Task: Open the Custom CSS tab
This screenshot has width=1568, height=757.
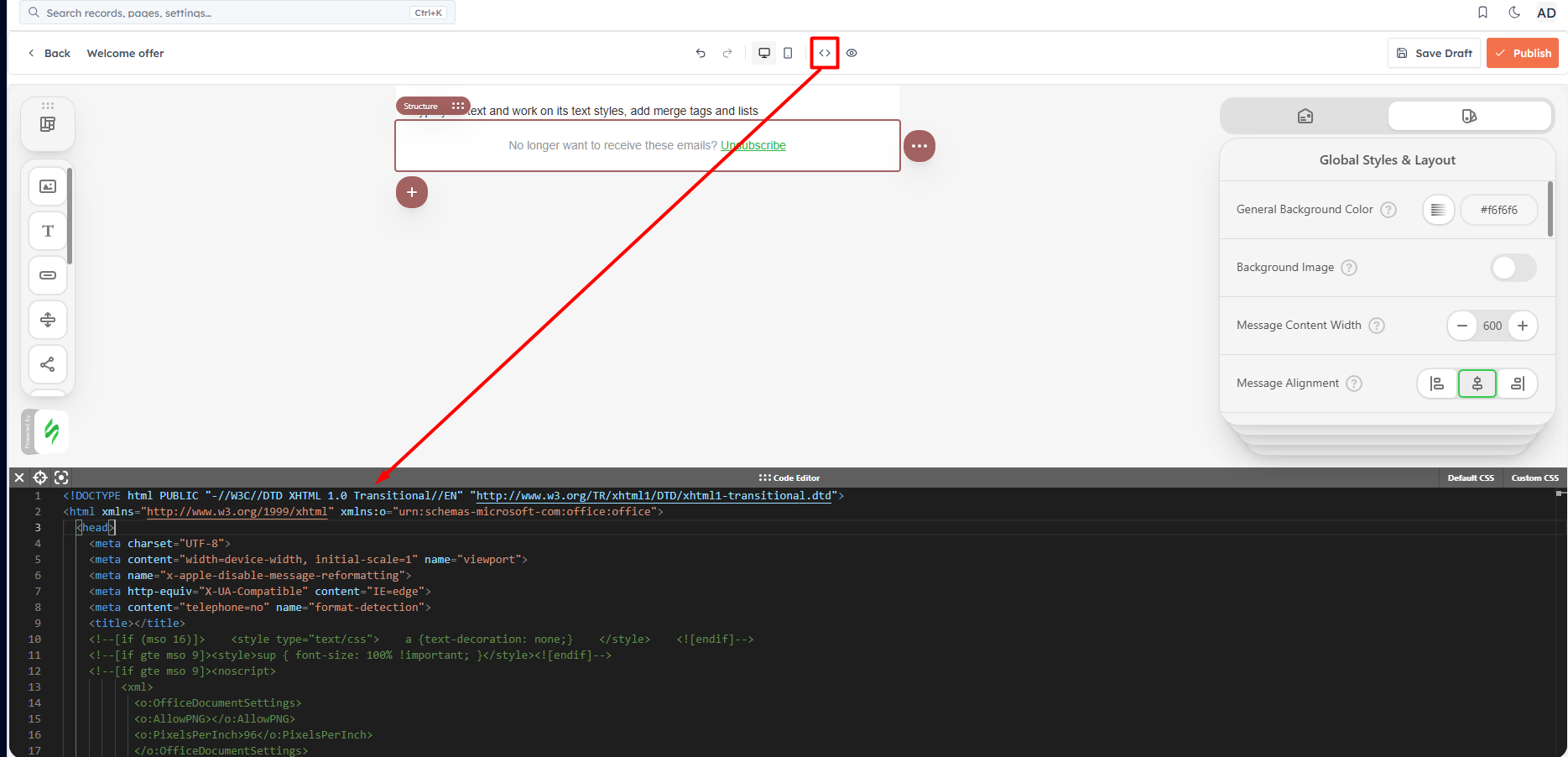Action: pos(1534,478)
